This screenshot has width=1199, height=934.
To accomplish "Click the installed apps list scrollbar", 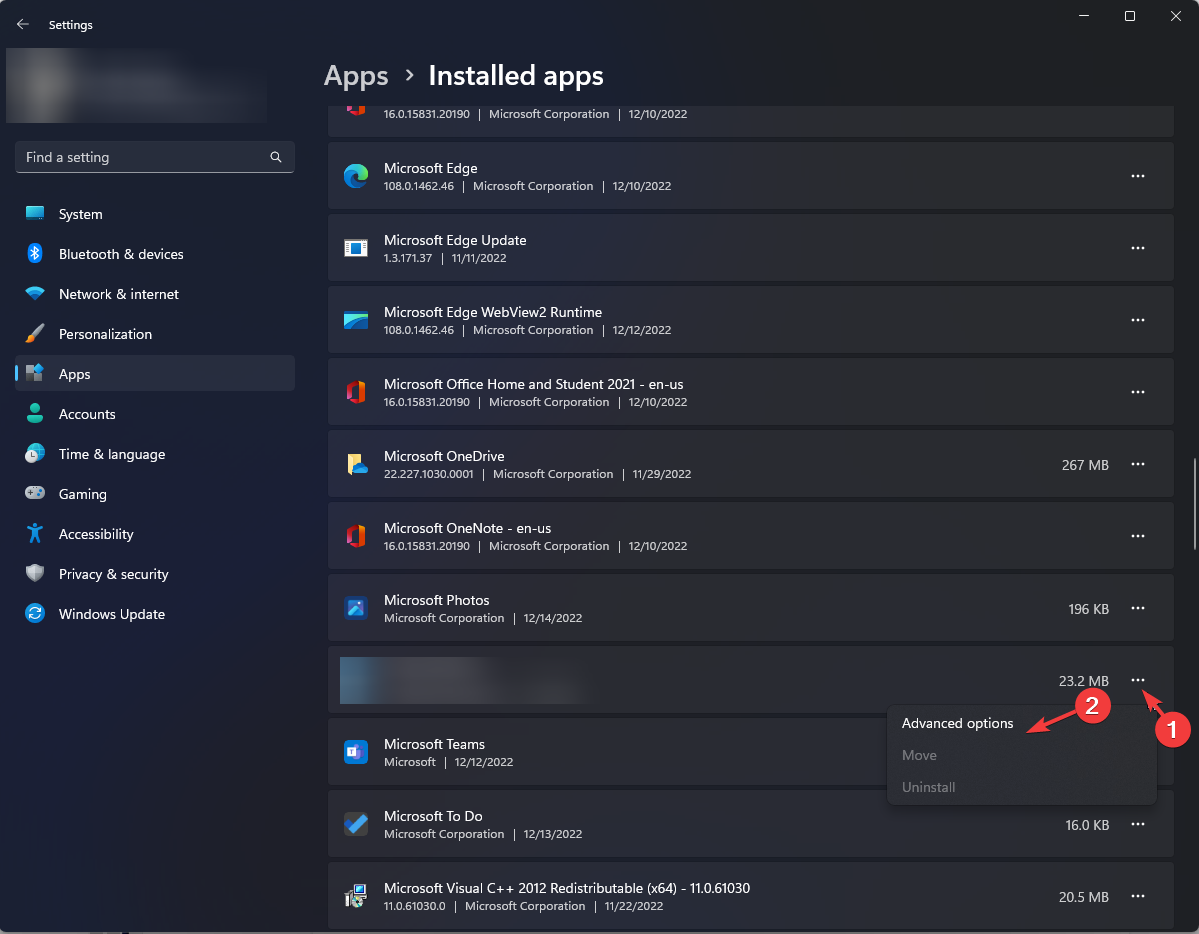I will [1194, 503].
